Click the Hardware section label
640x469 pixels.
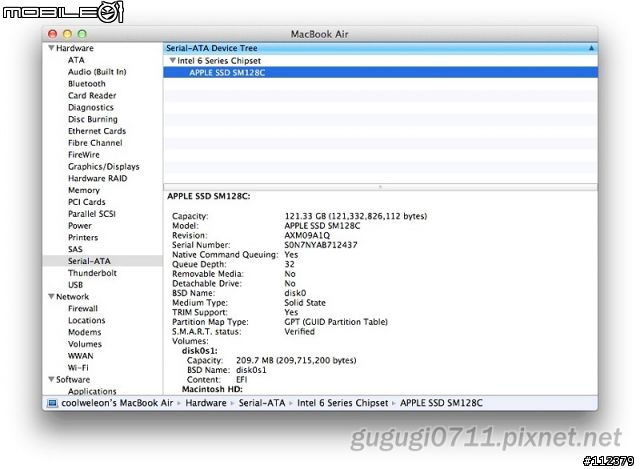(75, 48)
